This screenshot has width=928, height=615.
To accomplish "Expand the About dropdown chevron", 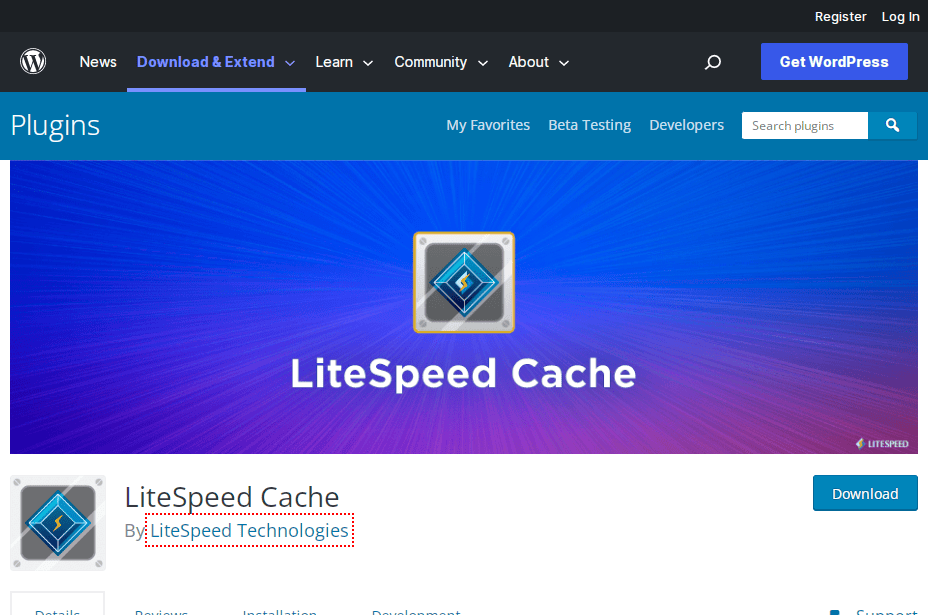I will click(564, 63).
